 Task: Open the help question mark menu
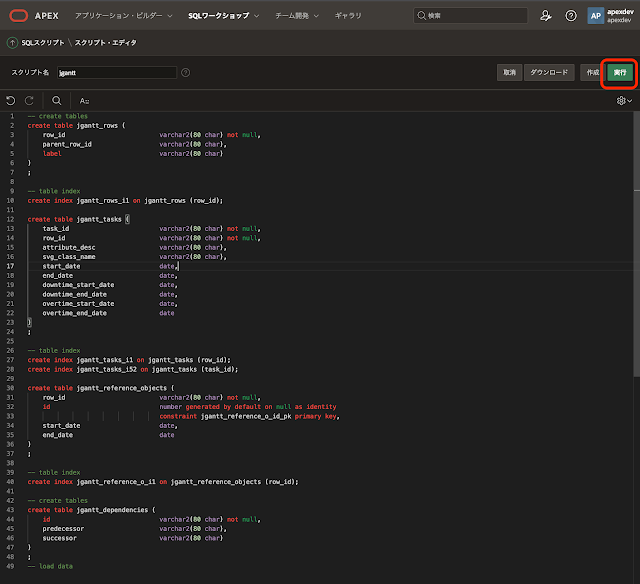pyautogui.click(x=571, y=16)
